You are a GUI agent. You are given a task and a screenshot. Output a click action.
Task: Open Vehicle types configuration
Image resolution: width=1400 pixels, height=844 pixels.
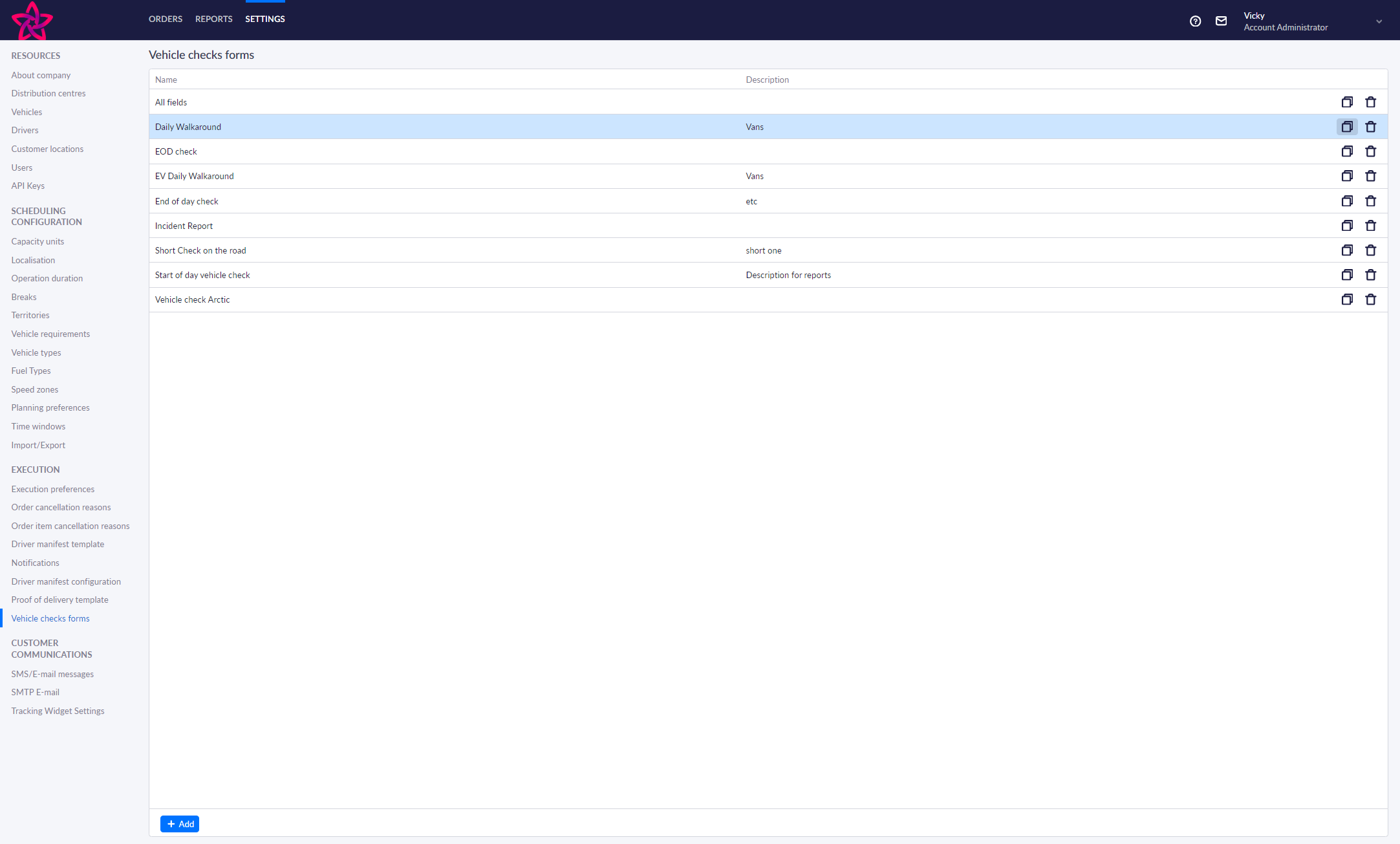(36, 352)
